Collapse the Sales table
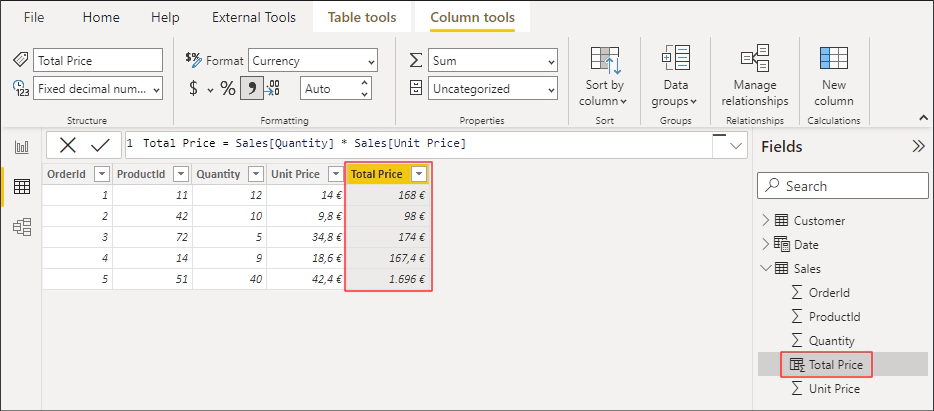934x411 pixels. tap(766, 269)
